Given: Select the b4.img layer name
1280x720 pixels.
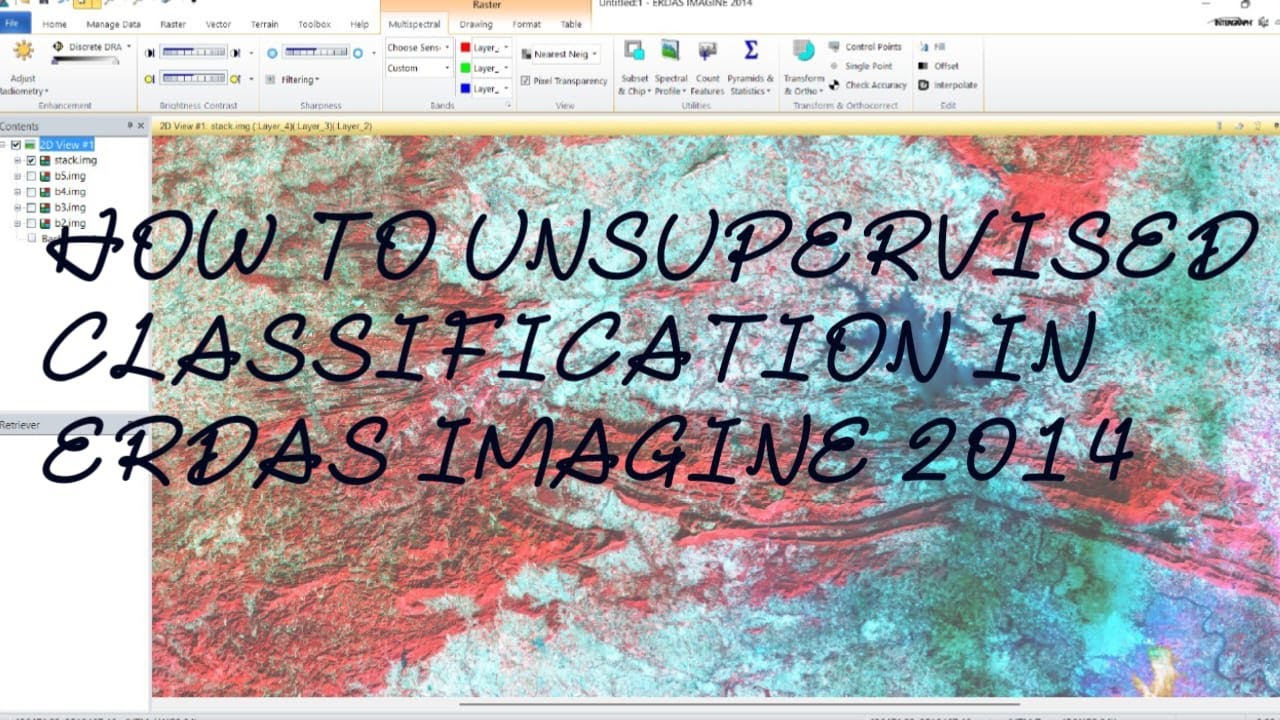Looking at the screenshot, I should tap(70, 192).
